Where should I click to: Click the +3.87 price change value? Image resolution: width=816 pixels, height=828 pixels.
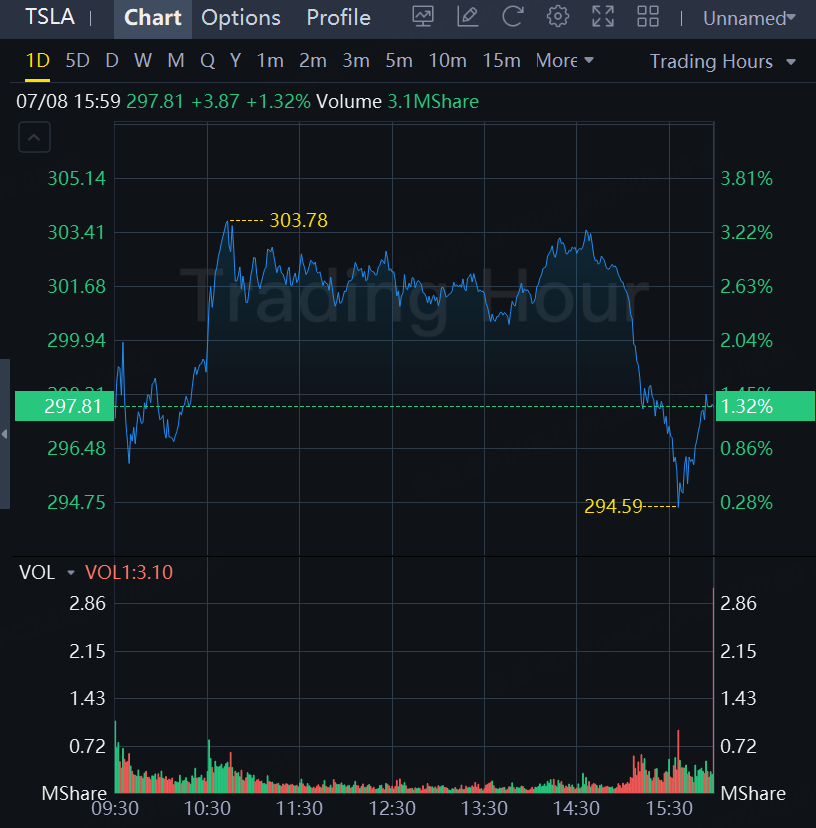tap(215, 101)
